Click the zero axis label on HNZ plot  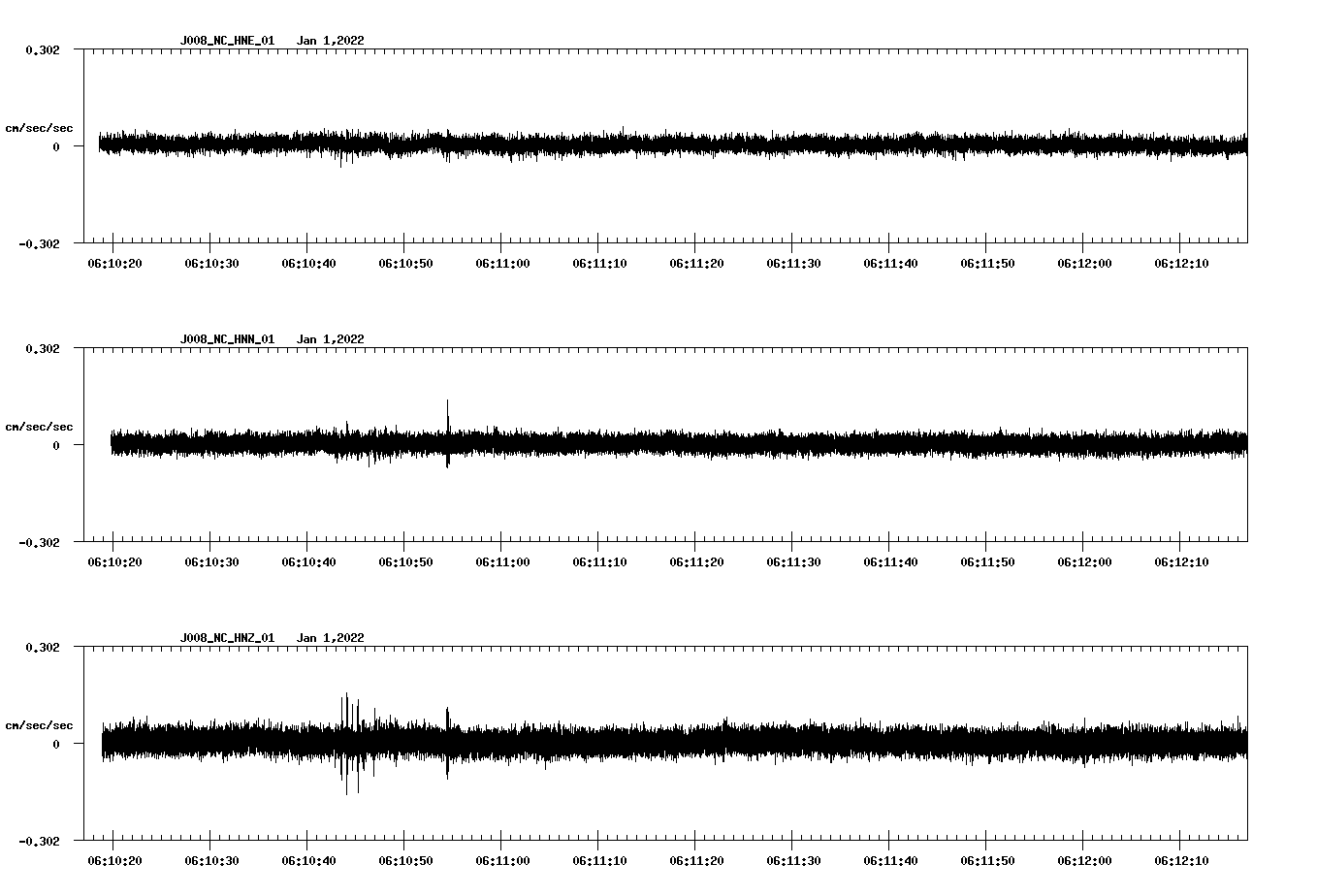tap(56, 744)
